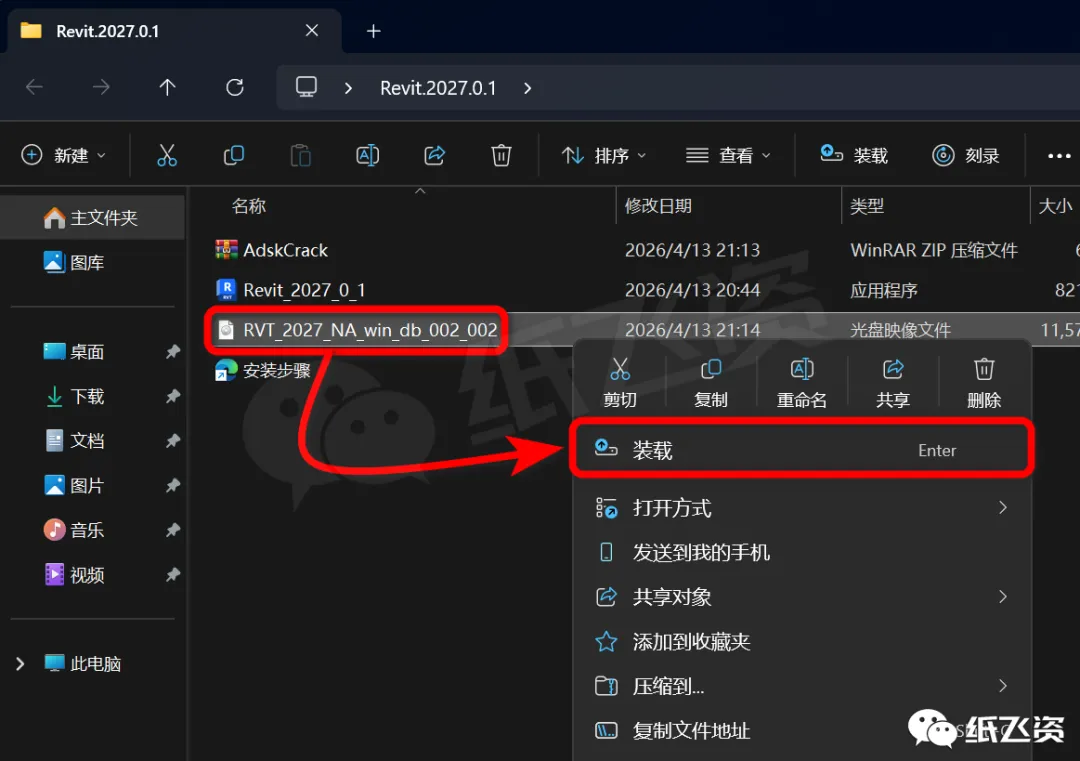Open the 新建 dropdown
Screen dimensions: 1080x761
coord(63,156)
